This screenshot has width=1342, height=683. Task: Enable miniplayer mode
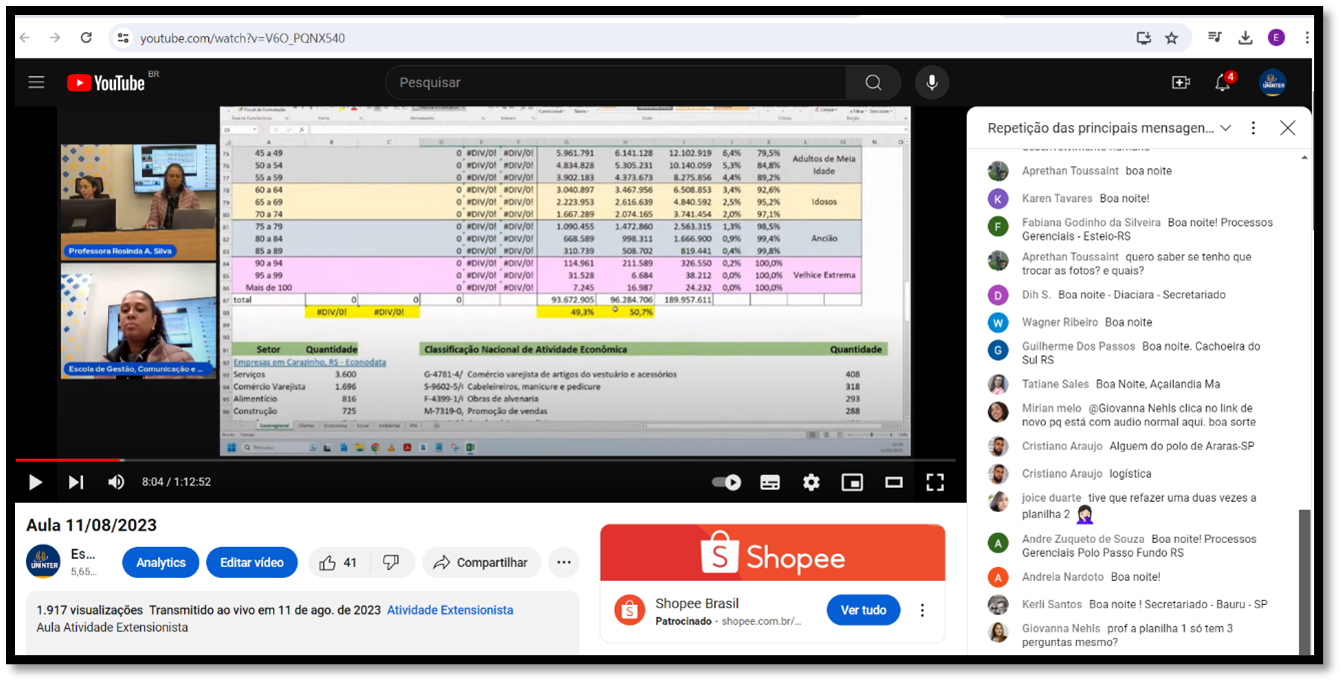(852, 482)
